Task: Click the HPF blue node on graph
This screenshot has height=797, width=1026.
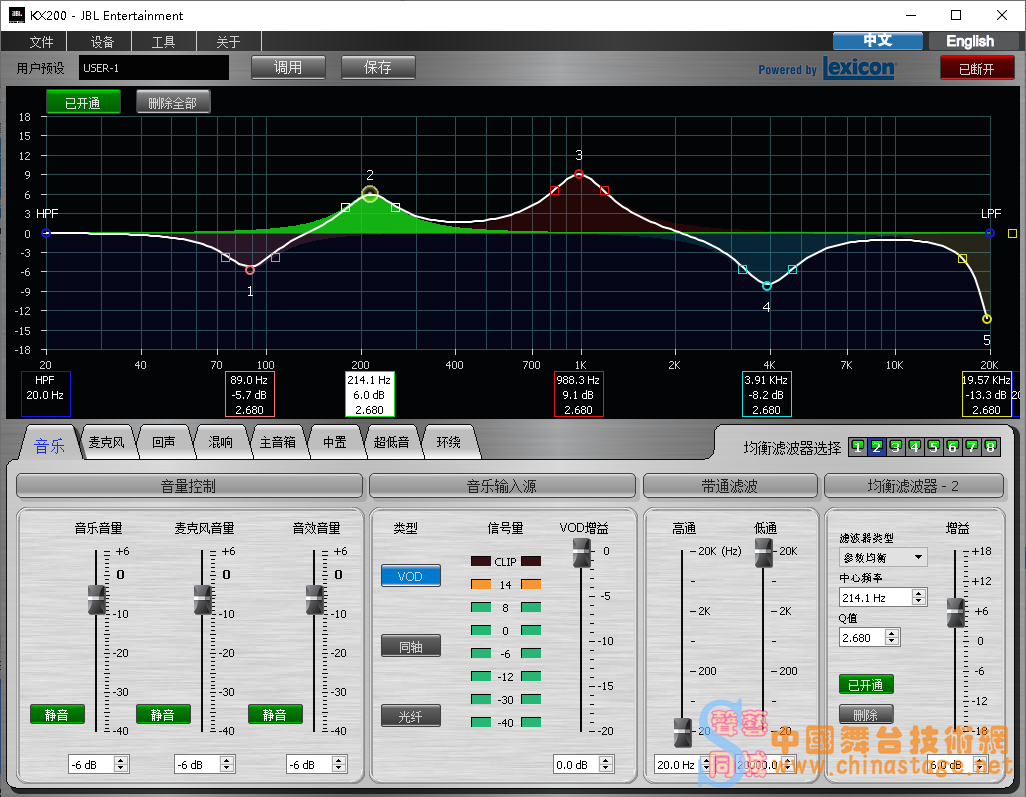Action: click(46, 233)
